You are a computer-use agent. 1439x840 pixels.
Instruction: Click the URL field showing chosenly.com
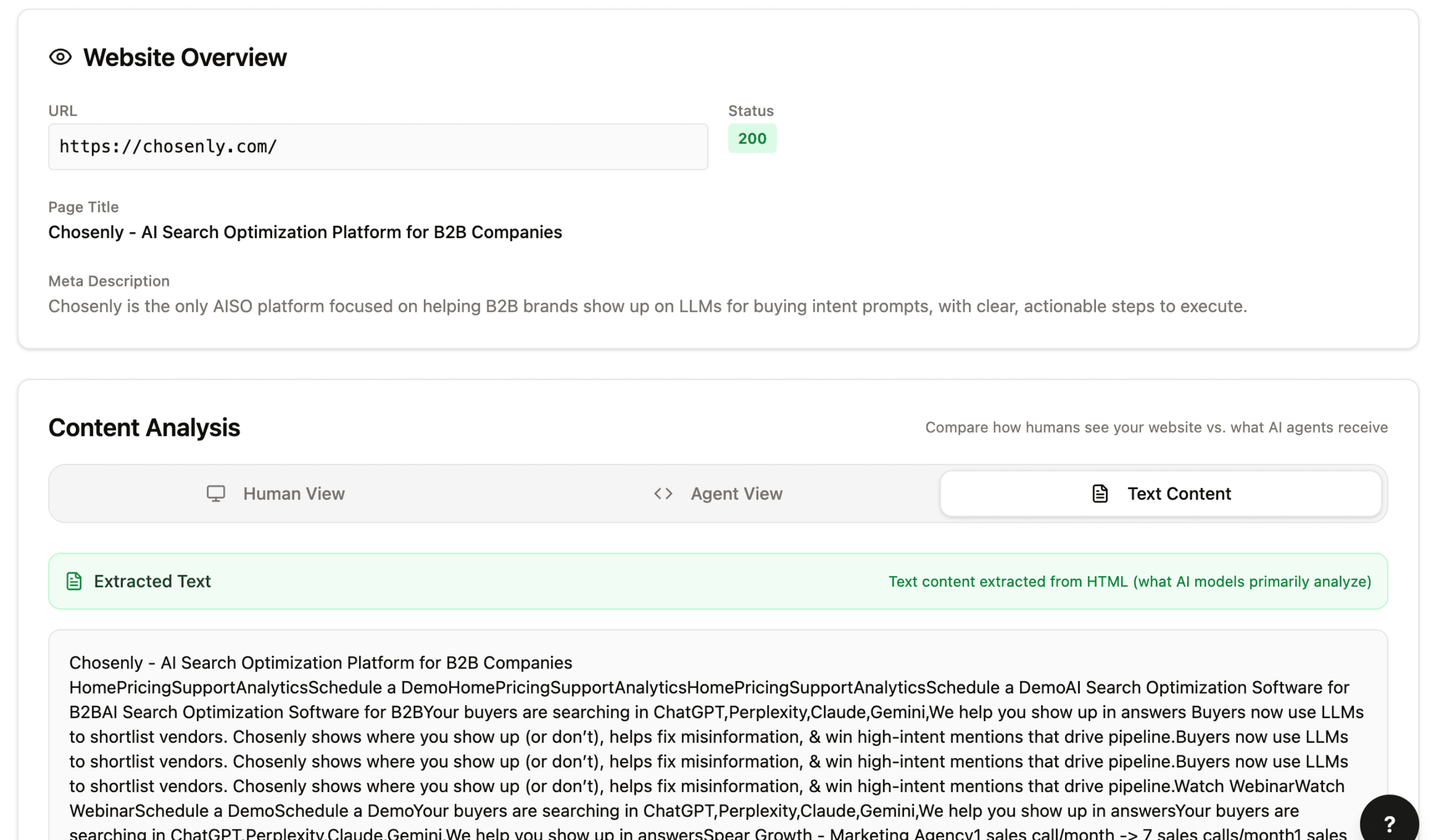click(377, 147)
